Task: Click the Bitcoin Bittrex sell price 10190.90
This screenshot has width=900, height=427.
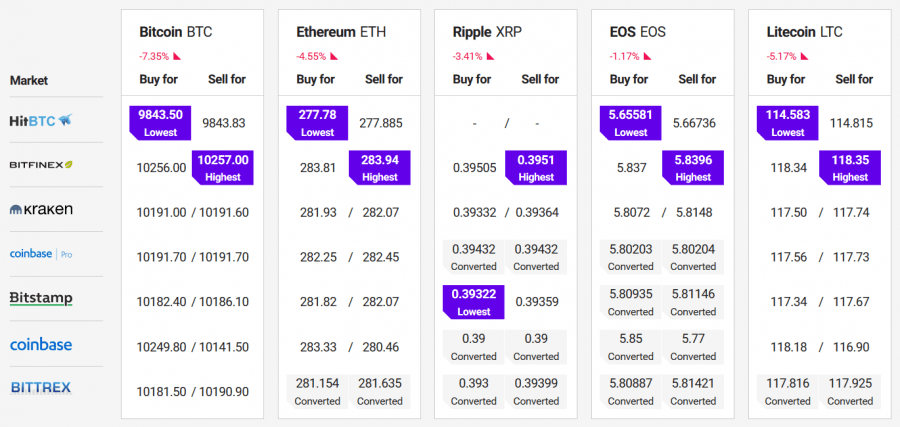Action: 224,392
